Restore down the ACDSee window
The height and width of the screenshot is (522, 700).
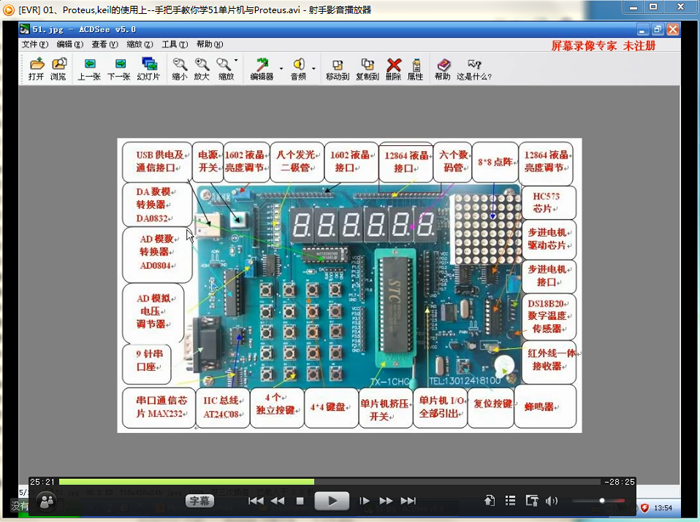657,30
